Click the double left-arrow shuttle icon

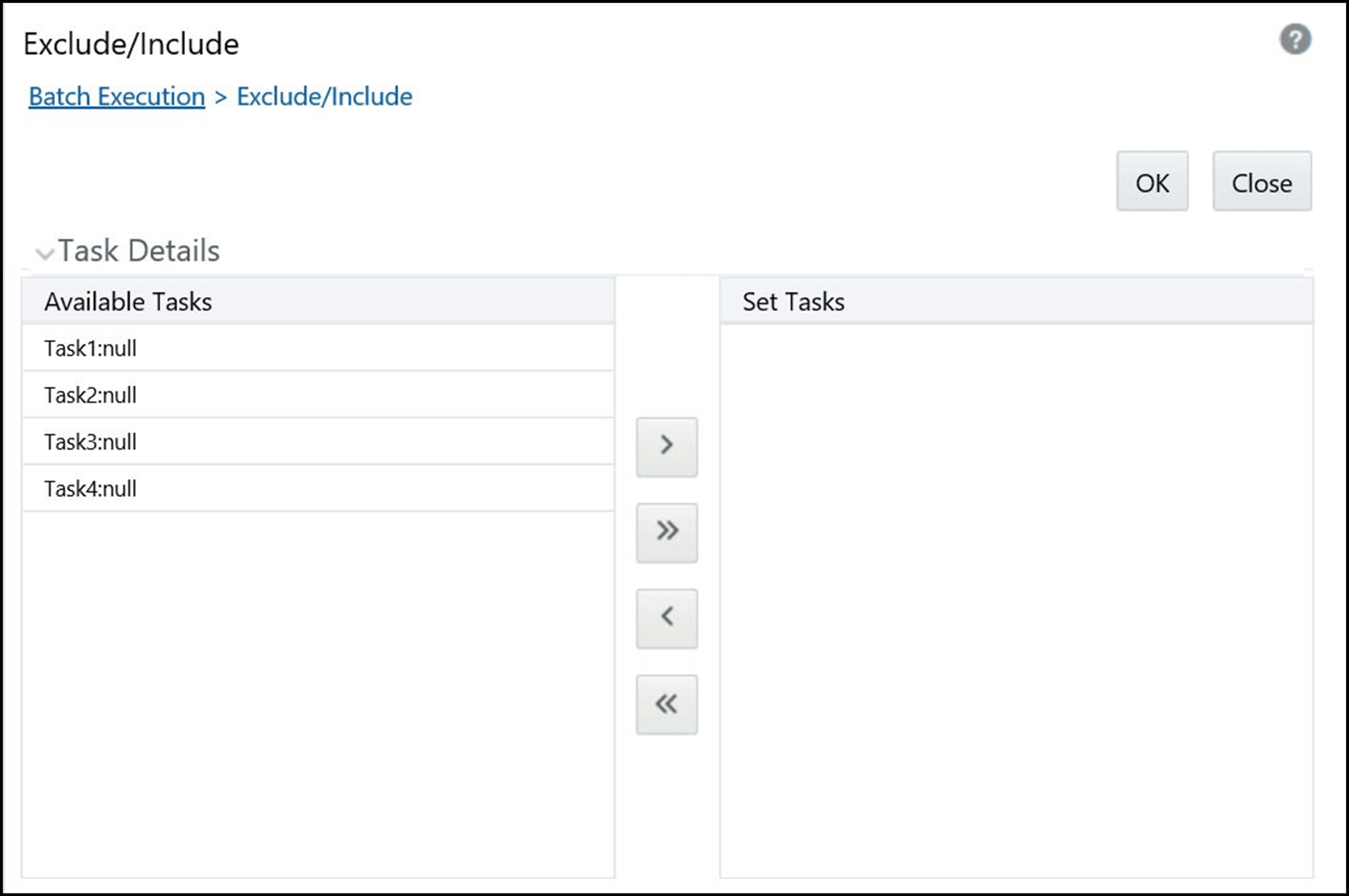[x=667, y=703]
